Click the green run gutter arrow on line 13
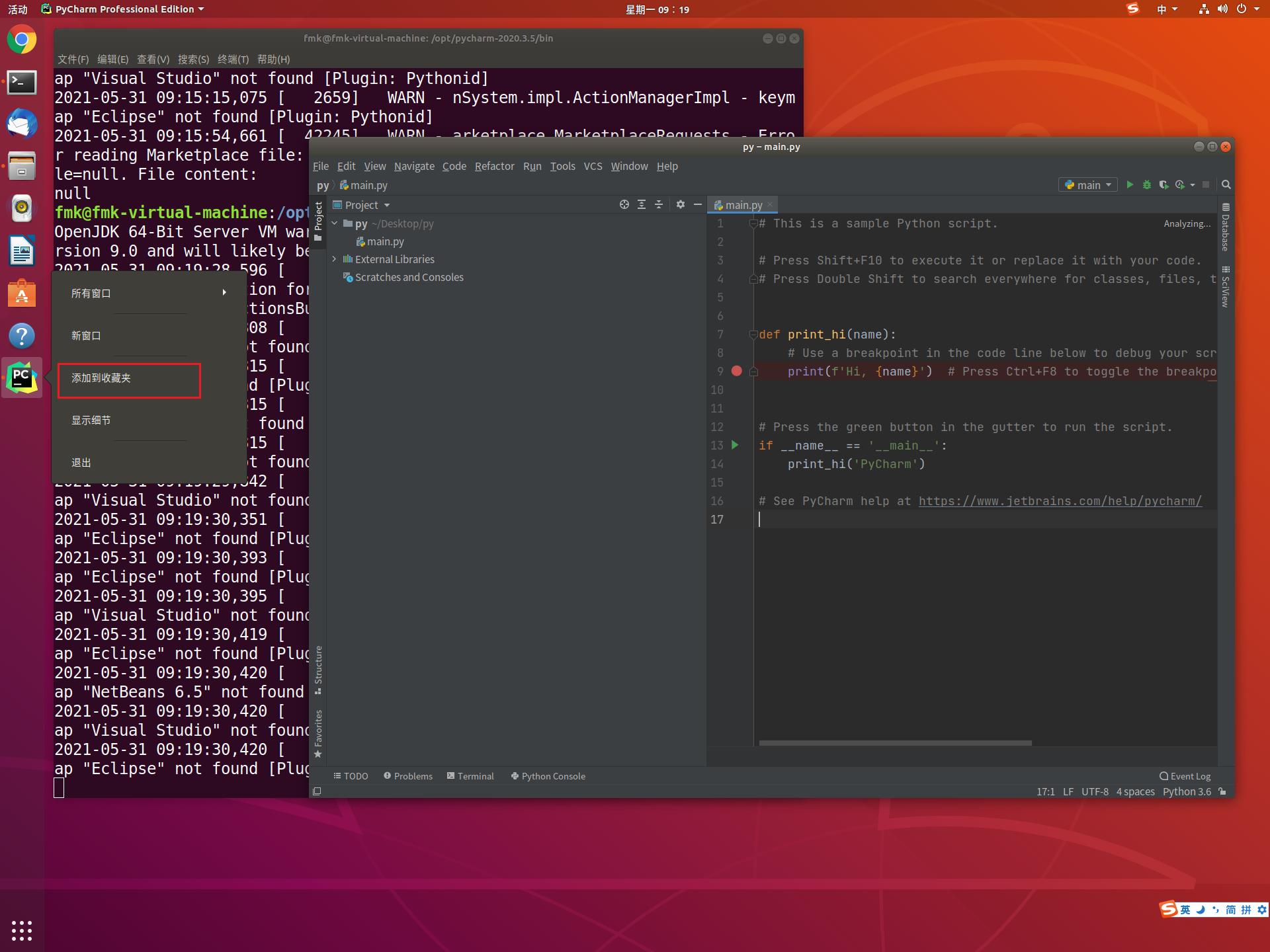 (735, 445)
